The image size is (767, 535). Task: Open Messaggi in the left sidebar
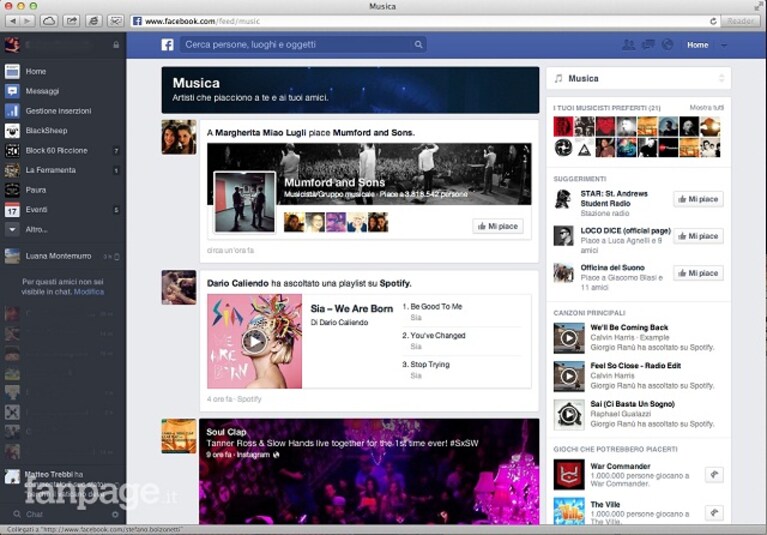tap(63, 91)
